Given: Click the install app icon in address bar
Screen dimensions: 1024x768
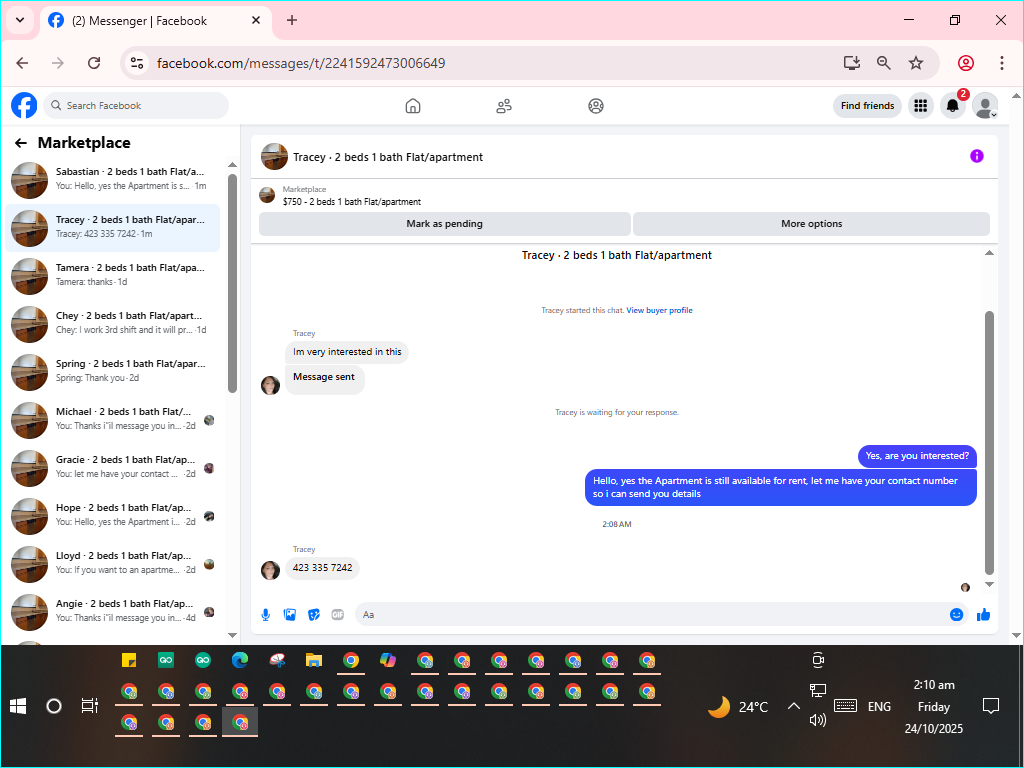Looking at the screenshot, I should point(852,63).
